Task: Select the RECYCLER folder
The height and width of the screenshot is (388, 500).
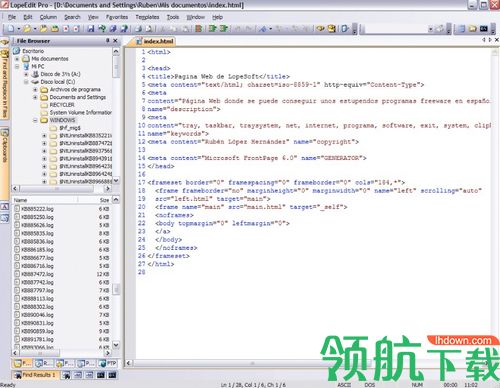Action: (62, 105)
